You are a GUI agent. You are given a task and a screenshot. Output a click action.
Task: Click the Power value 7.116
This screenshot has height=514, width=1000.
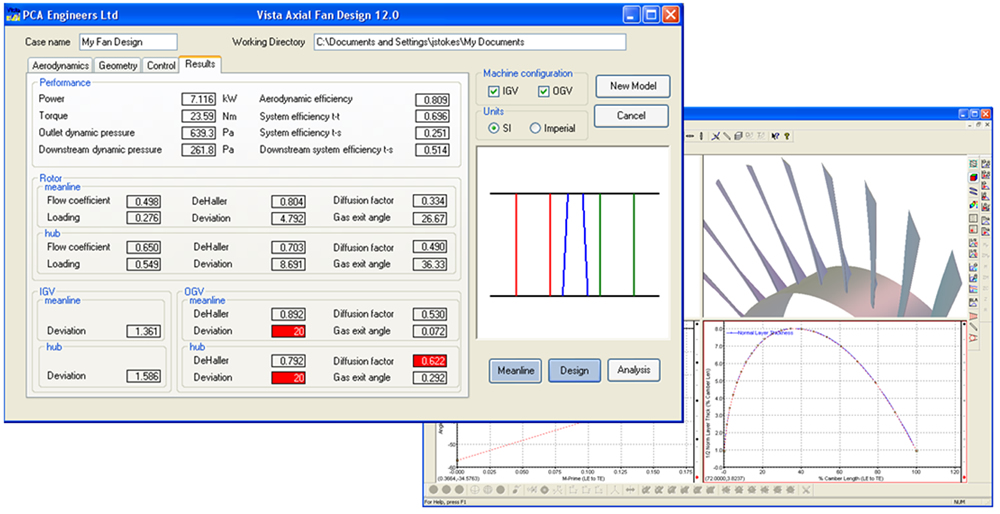(x=199, y=99)
